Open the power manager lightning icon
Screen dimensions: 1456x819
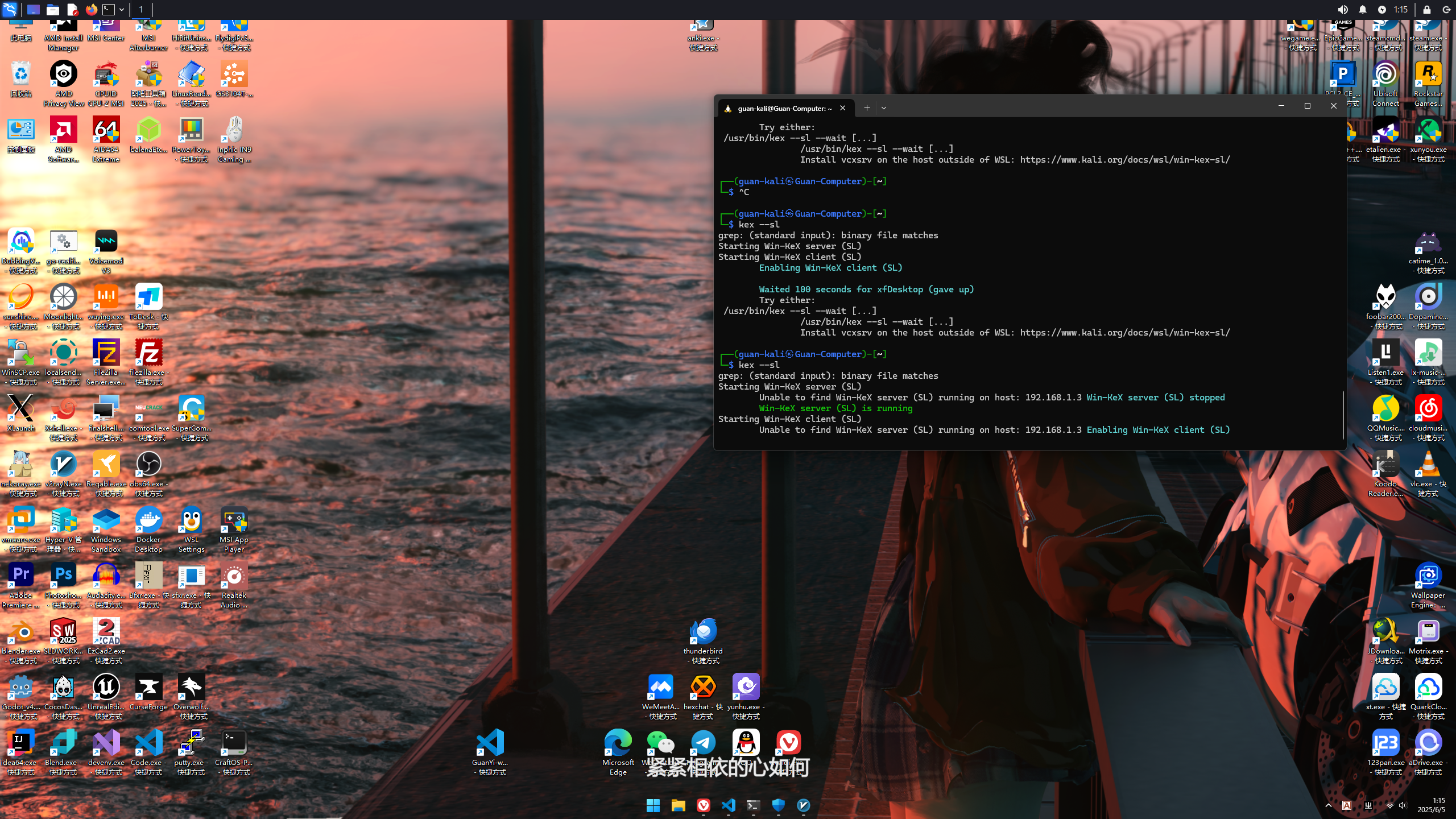(1382, 9)
